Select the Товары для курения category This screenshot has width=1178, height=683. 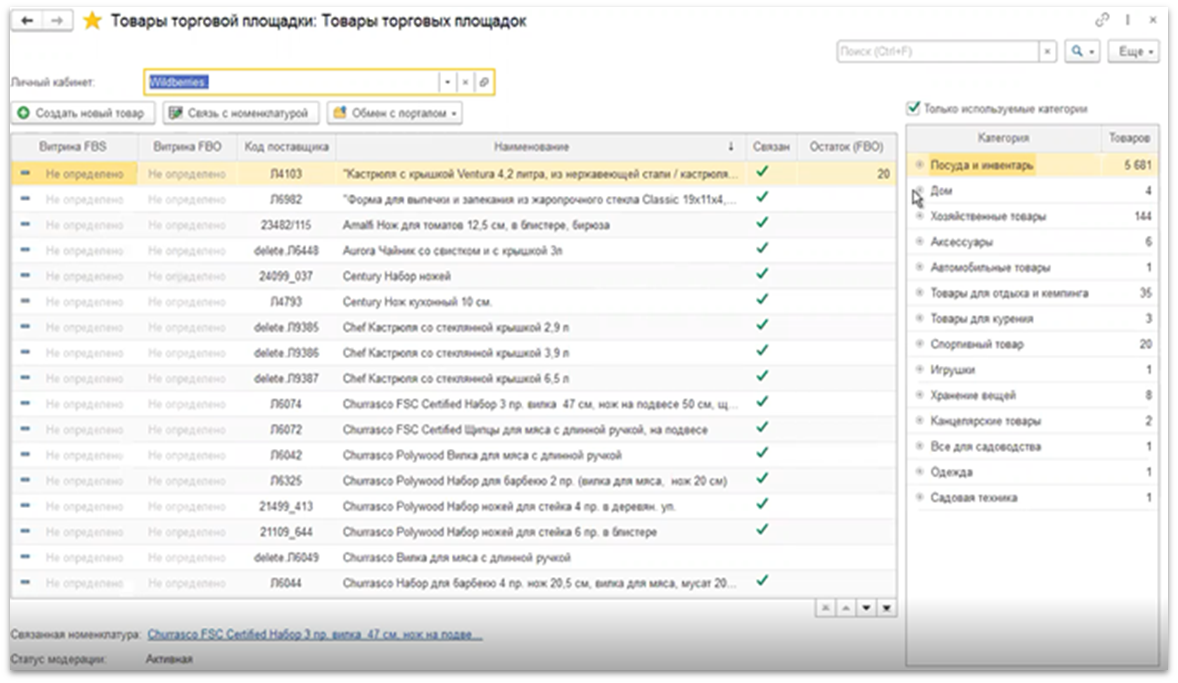coord(1033,319)
